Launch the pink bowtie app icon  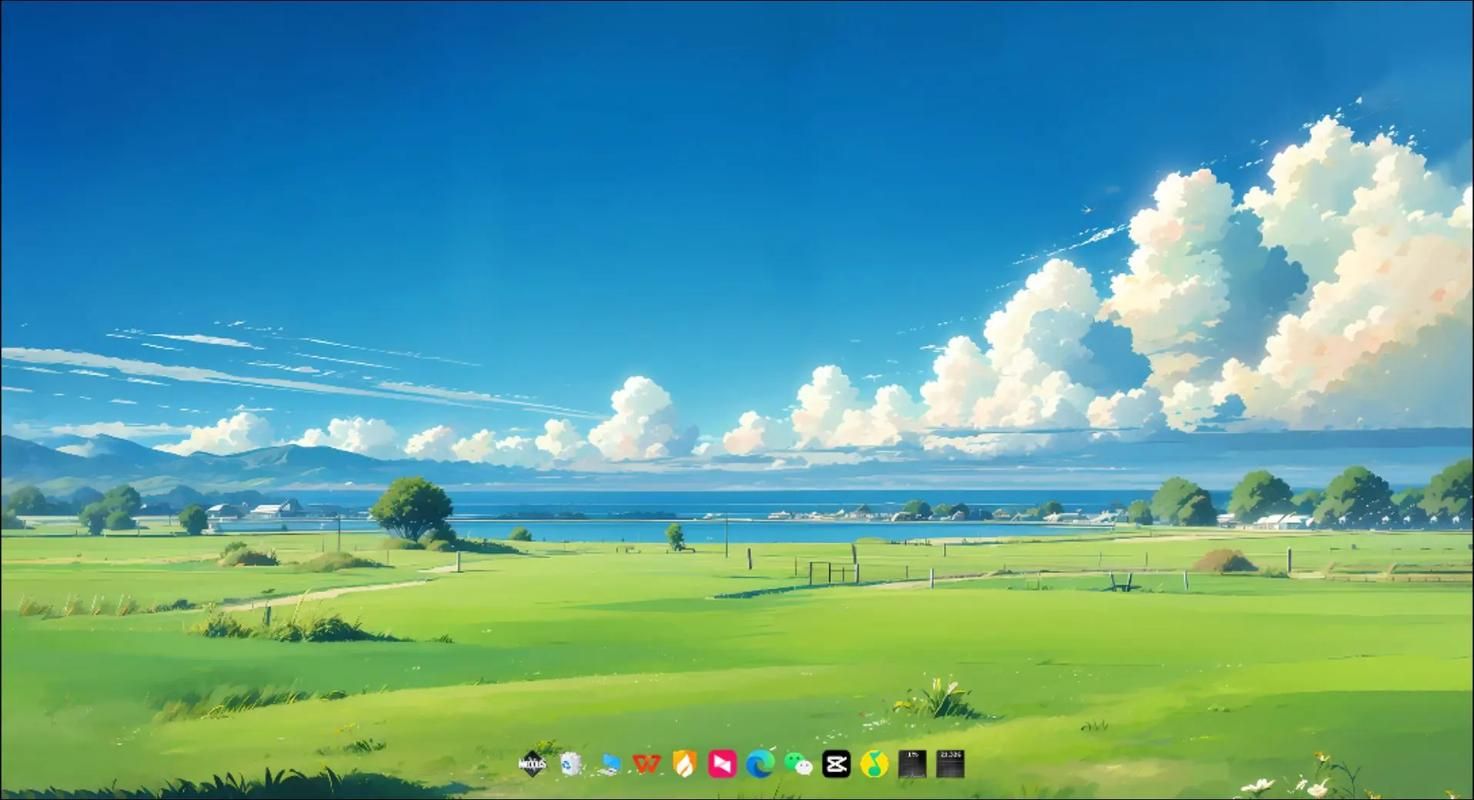click(722, 764)
